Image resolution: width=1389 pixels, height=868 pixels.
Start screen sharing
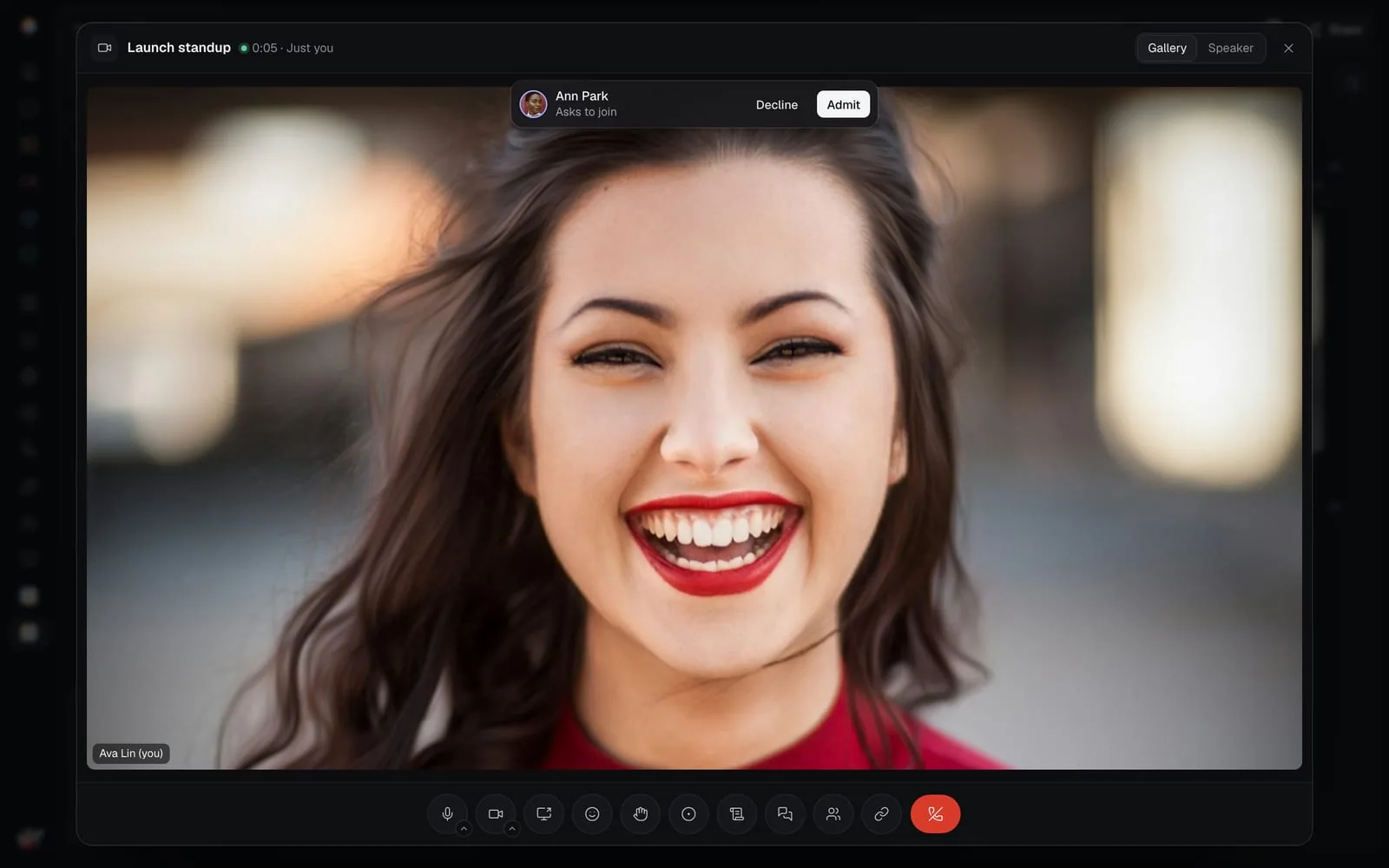(544, 814)
